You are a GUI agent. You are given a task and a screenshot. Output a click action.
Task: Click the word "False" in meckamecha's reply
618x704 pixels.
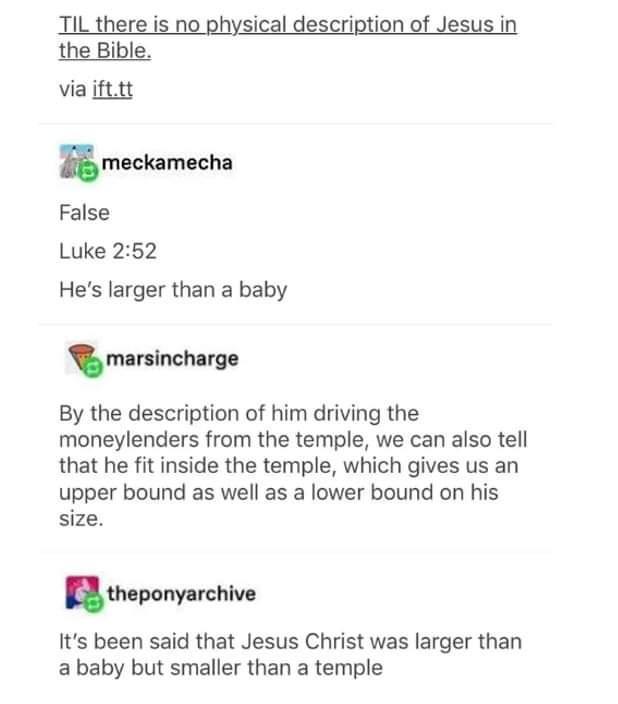(x=84, y=212)
